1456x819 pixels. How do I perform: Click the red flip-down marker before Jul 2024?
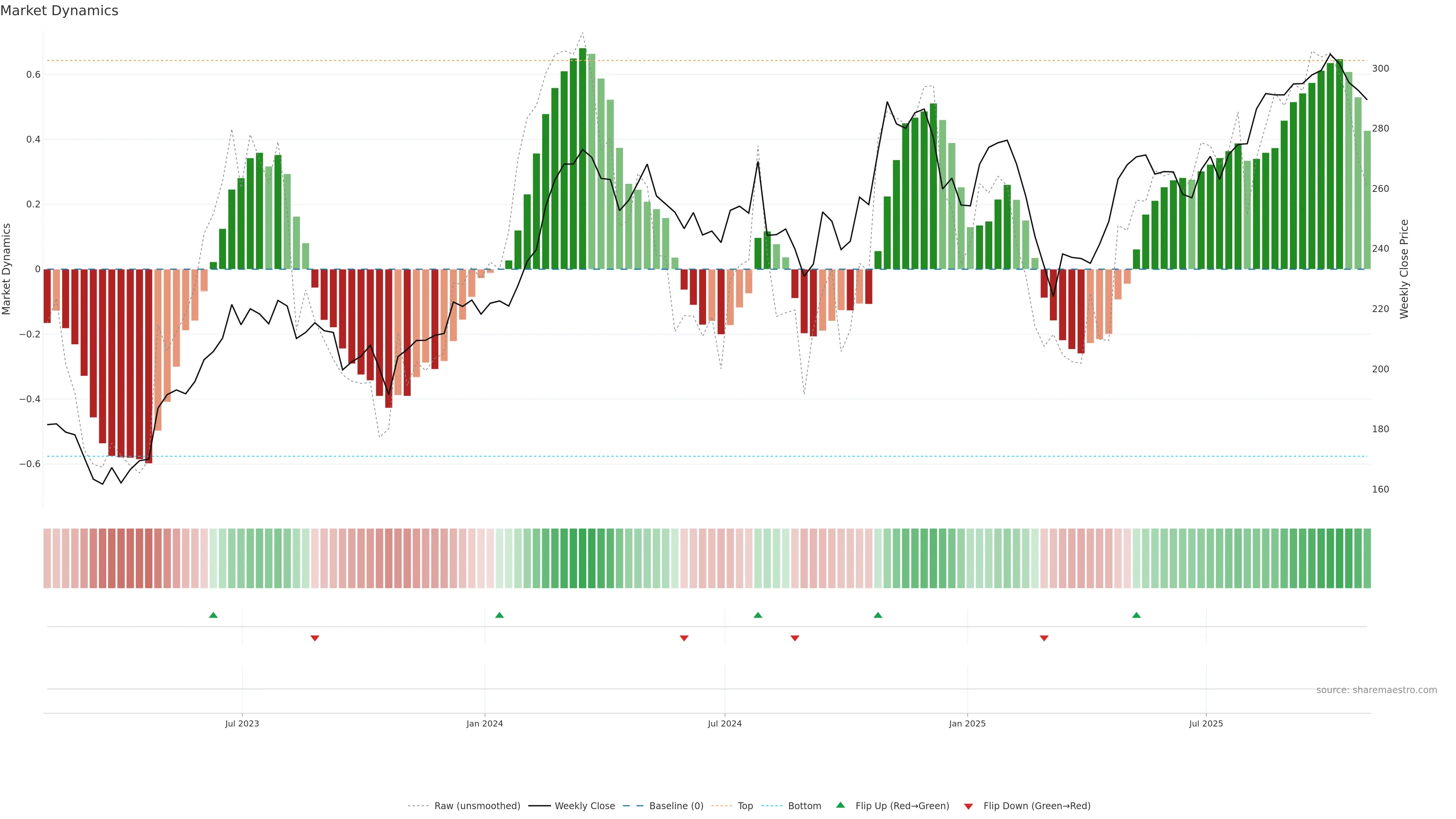684,638
